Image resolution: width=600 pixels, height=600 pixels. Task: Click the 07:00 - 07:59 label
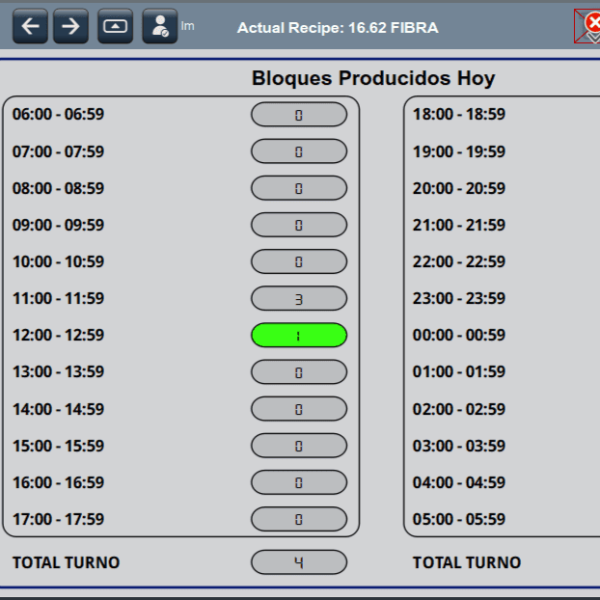click(x=58, y=152)
